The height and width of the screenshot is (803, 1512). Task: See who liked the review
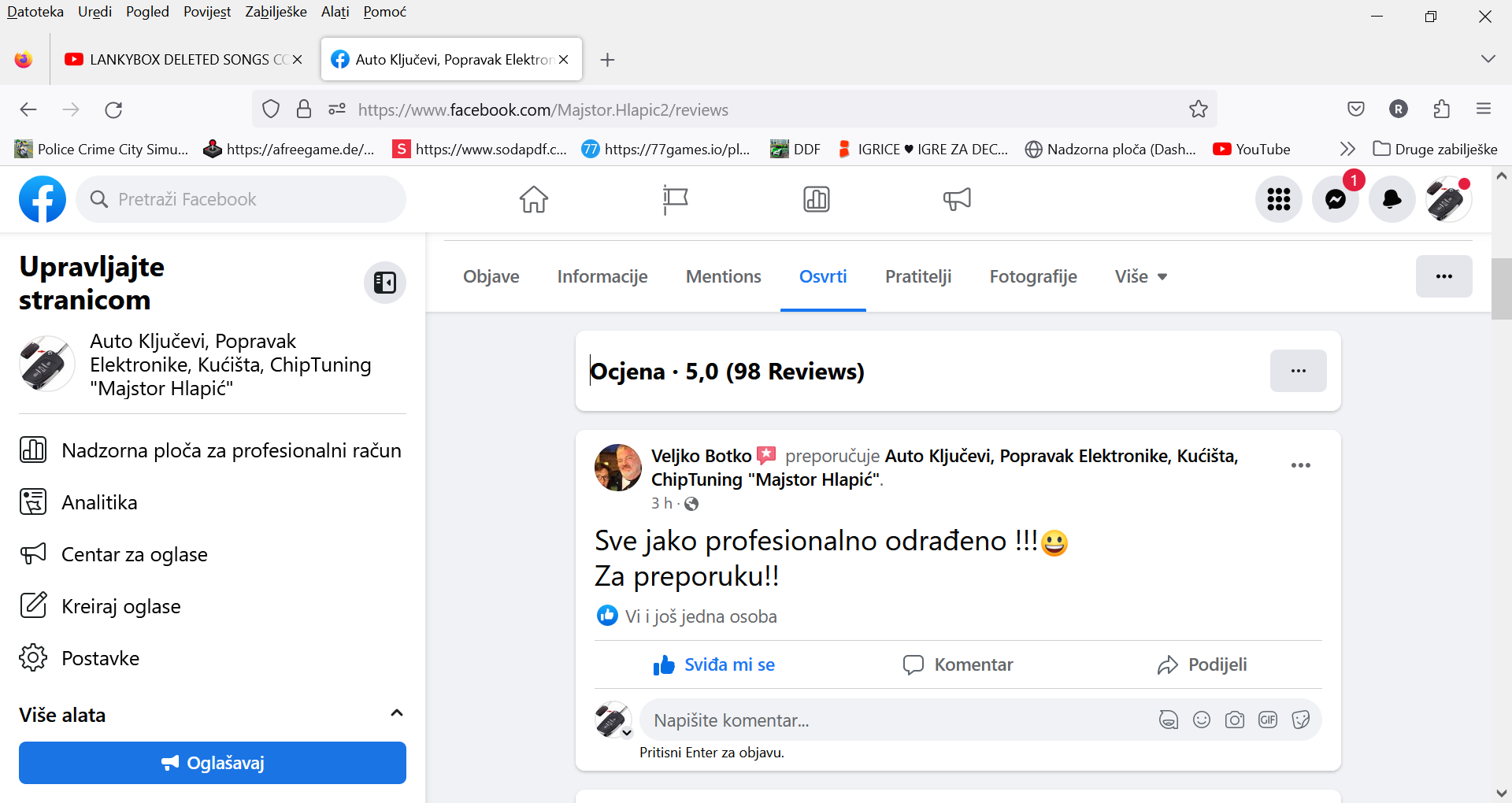click(x=701, y=616)
